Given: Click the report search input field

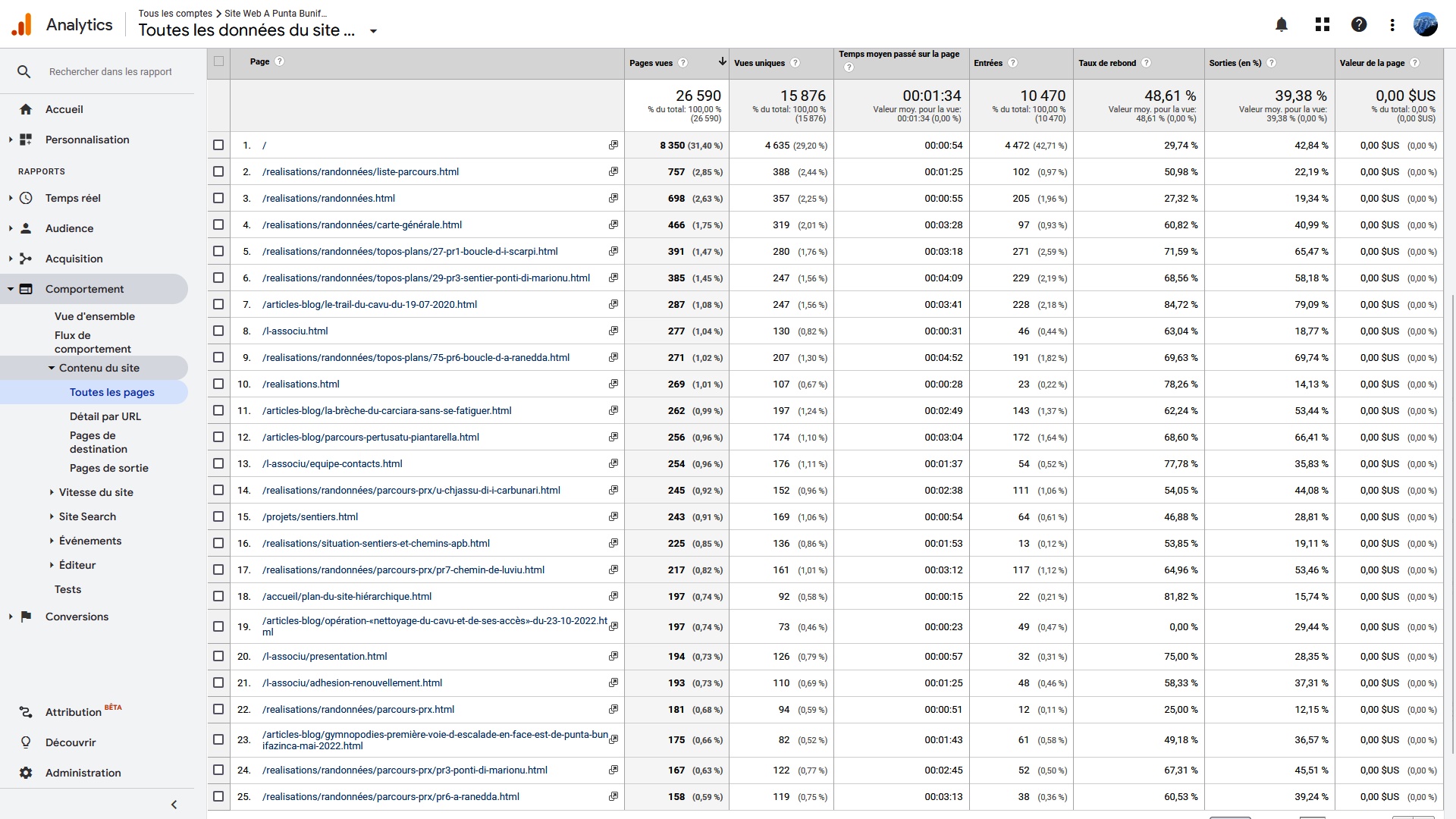Looking at the screenshot, I should click(x=111, y=71).
